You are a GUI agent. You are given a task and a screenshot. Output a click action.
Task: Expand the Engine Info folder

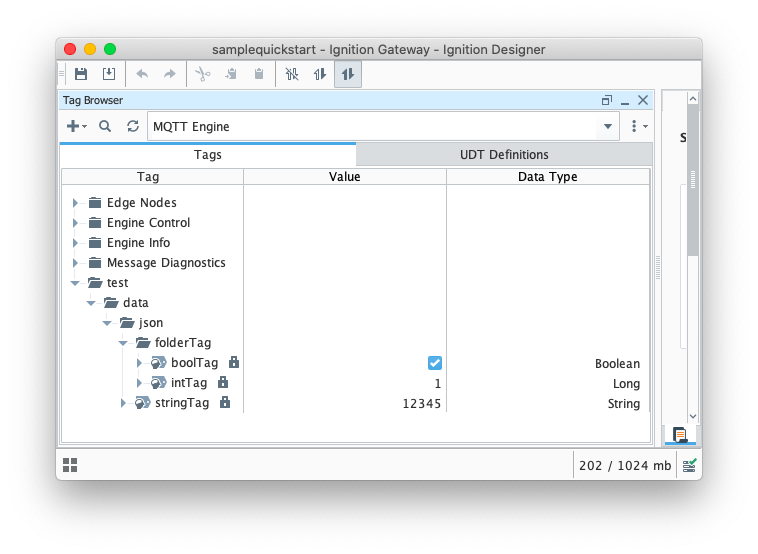75,243
